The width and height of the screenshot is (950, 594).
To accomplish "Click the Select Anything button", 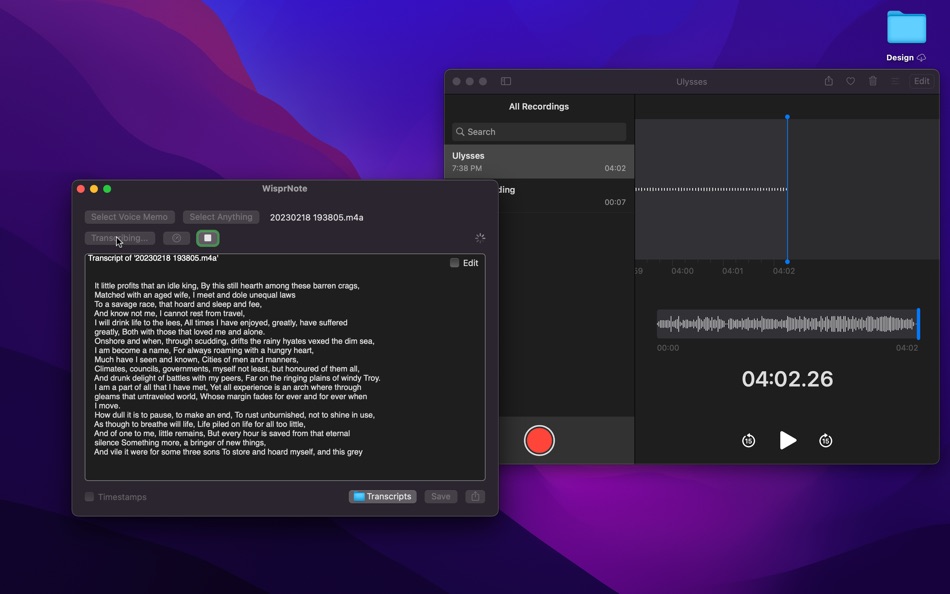I will tap(221, 216).
